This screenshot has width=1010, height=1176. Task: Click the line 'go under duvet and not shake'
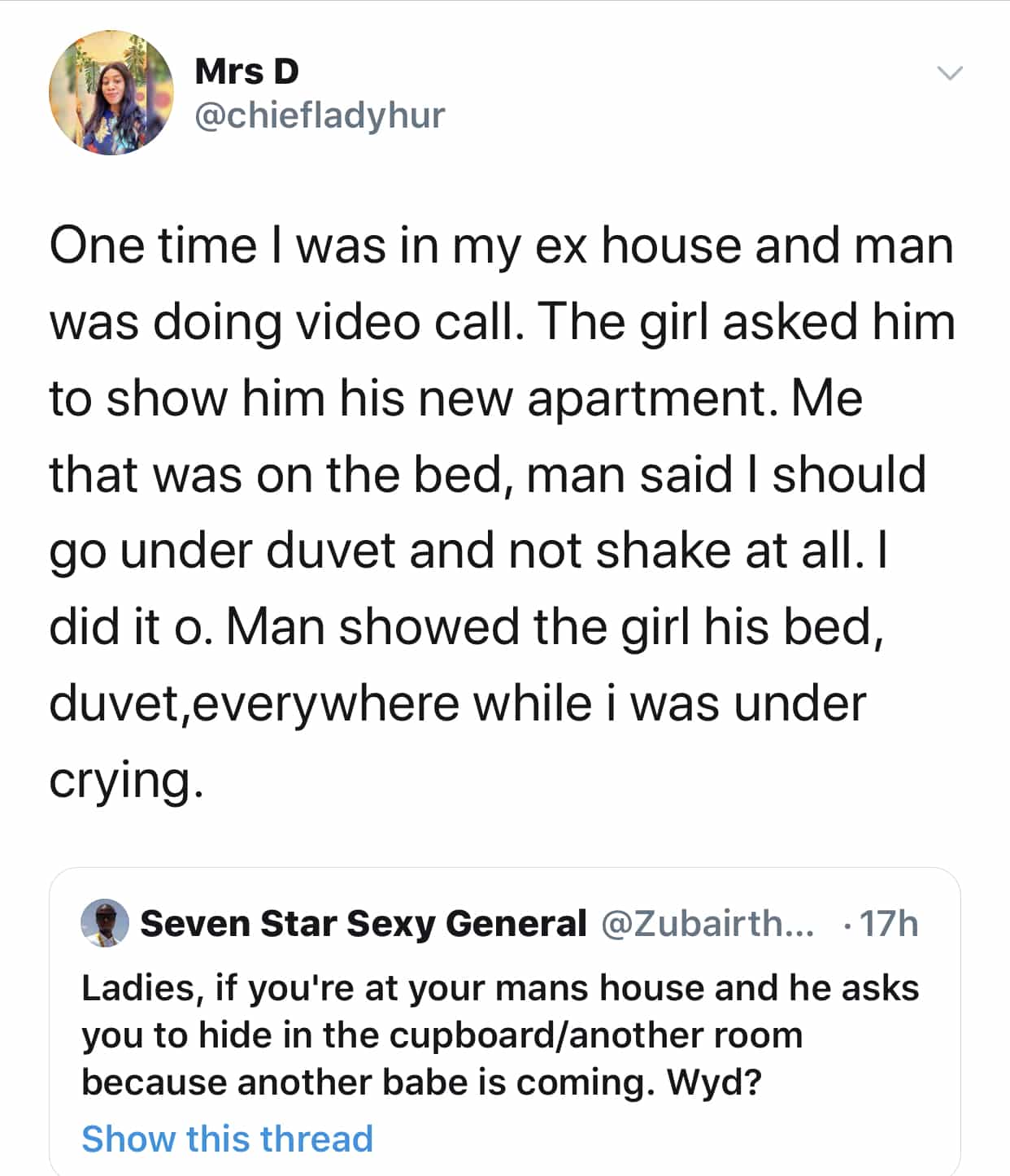pos(468,551)
